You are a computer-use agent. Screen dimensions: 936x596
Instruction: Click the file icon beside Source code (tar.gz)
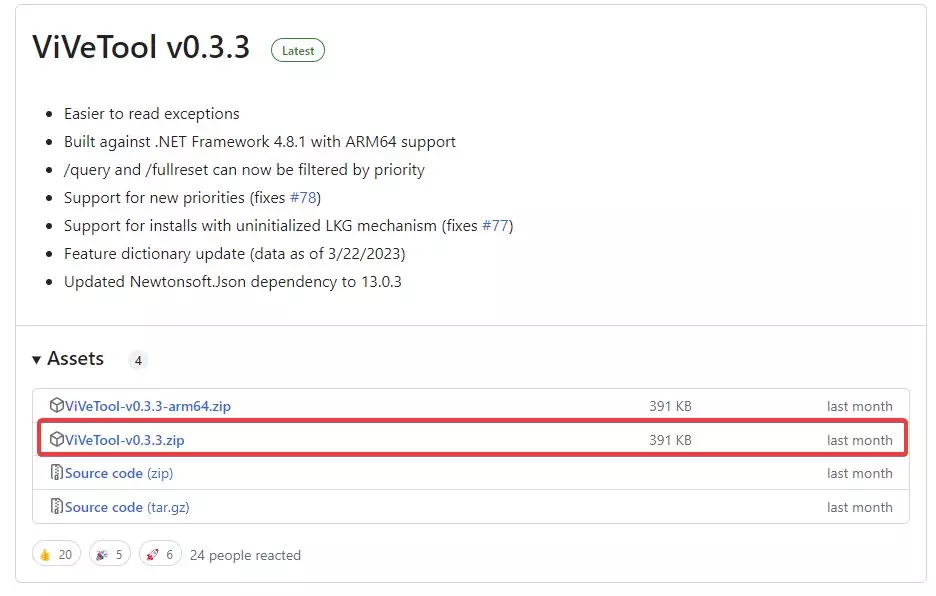pyautogui.click(x=57, y=506)
